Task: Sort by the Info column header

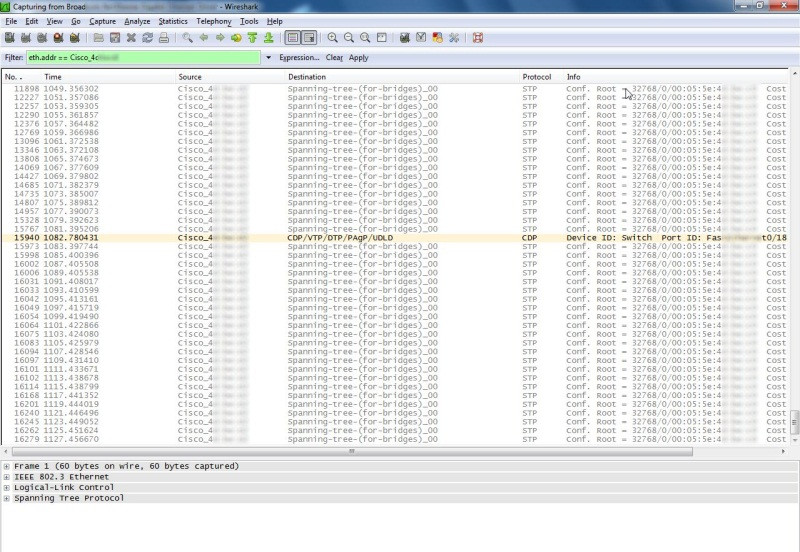Action: [x=676, y=77]
